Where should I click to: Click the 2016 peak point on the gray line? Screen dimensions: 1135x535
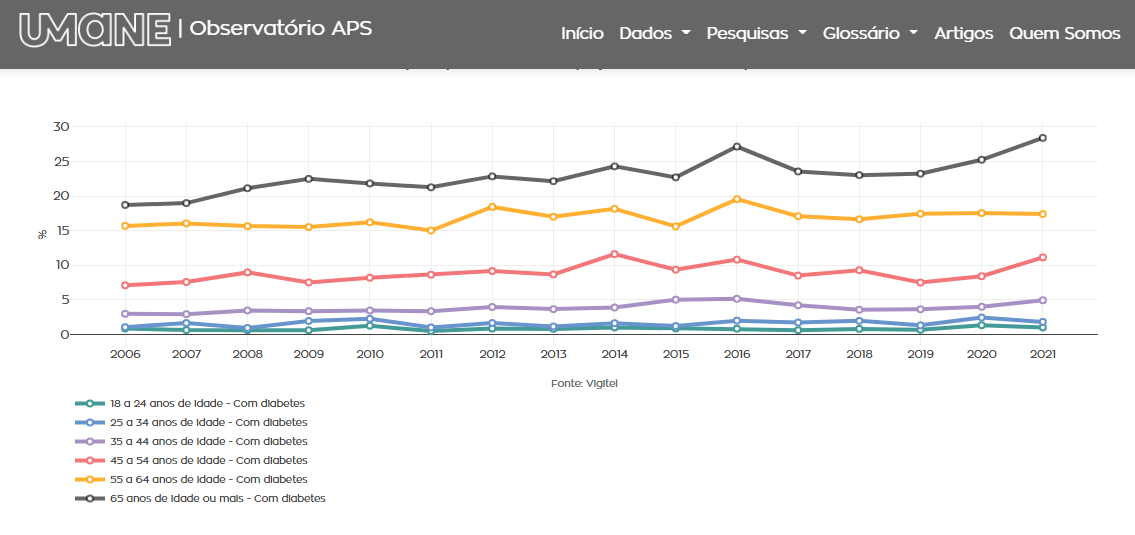pos(736,146)
